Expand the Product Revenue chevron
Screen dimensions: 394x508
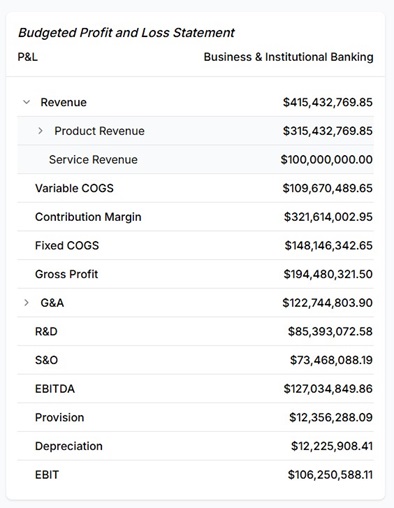coord(40,131)
